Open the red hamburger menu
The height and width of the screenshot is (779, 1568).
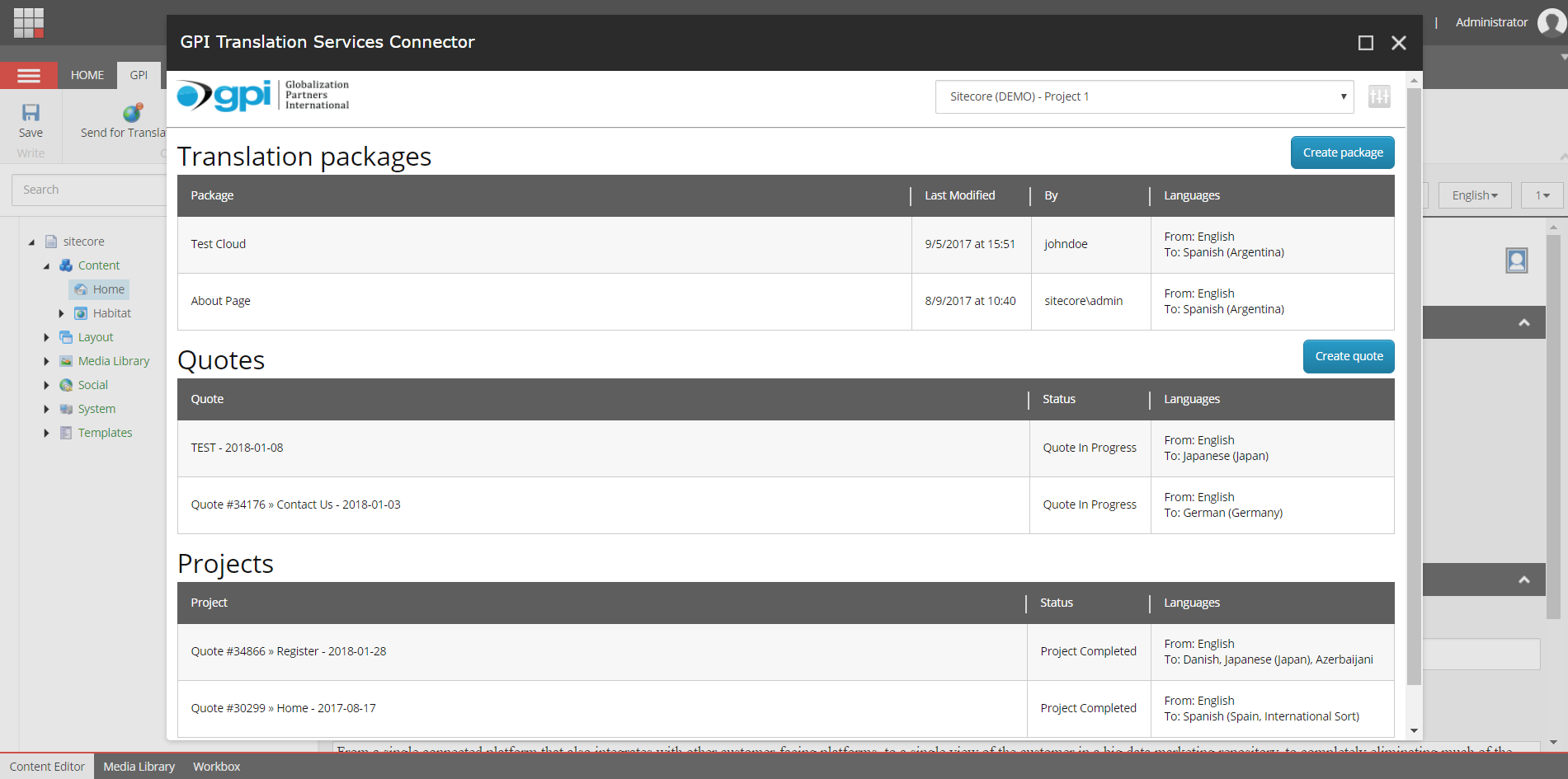(x=29, y=76)
